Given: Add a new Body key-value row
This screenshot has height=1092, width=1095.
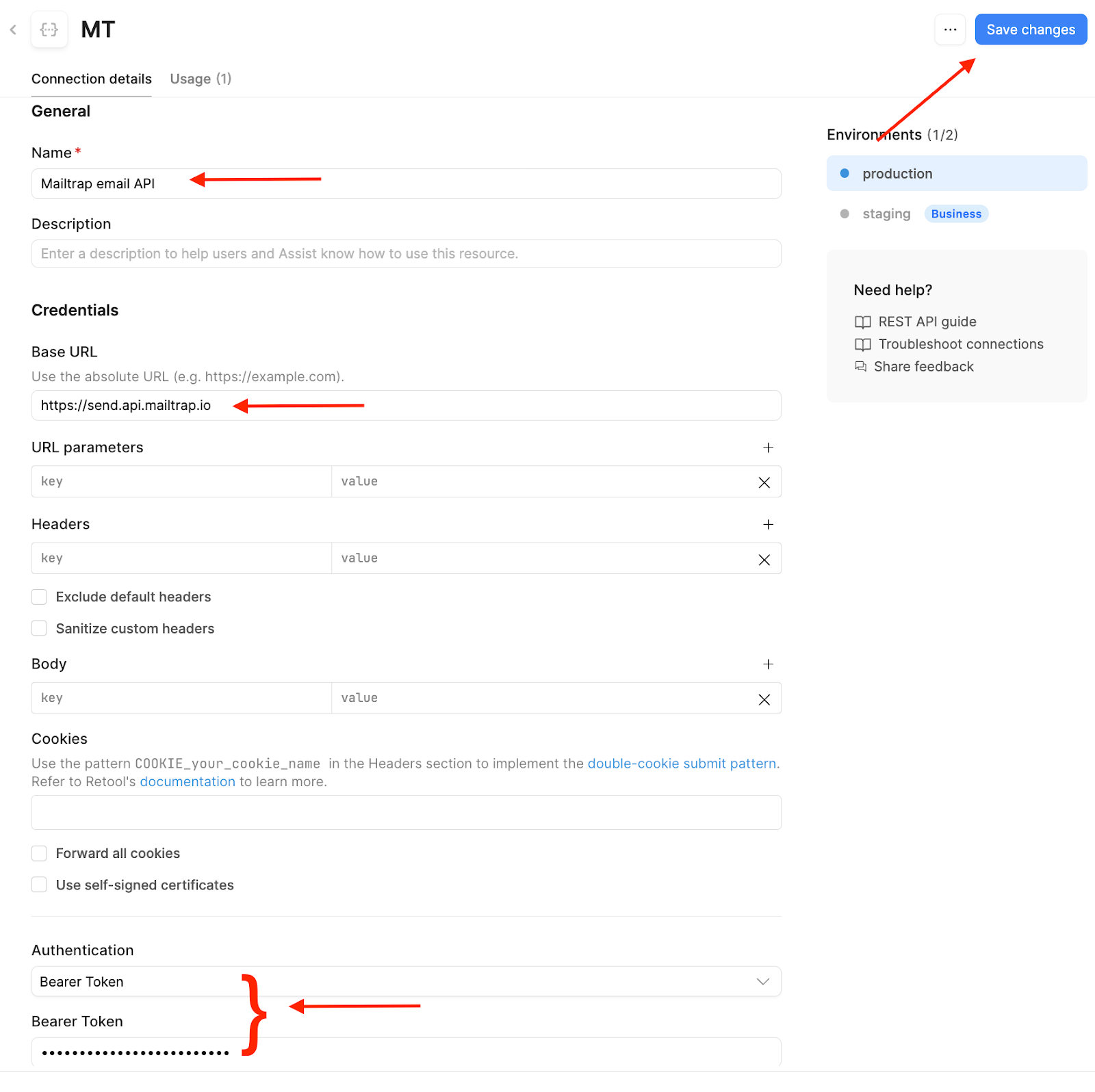Looking at the screenshot, I should coord(768,664).
